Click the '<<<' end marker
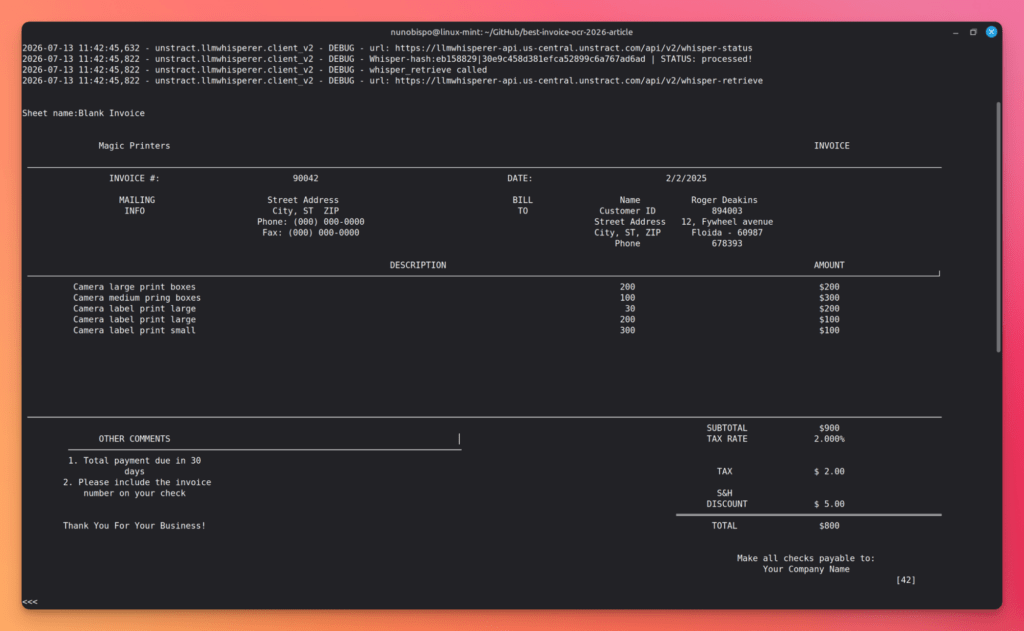 pos(30,602)
